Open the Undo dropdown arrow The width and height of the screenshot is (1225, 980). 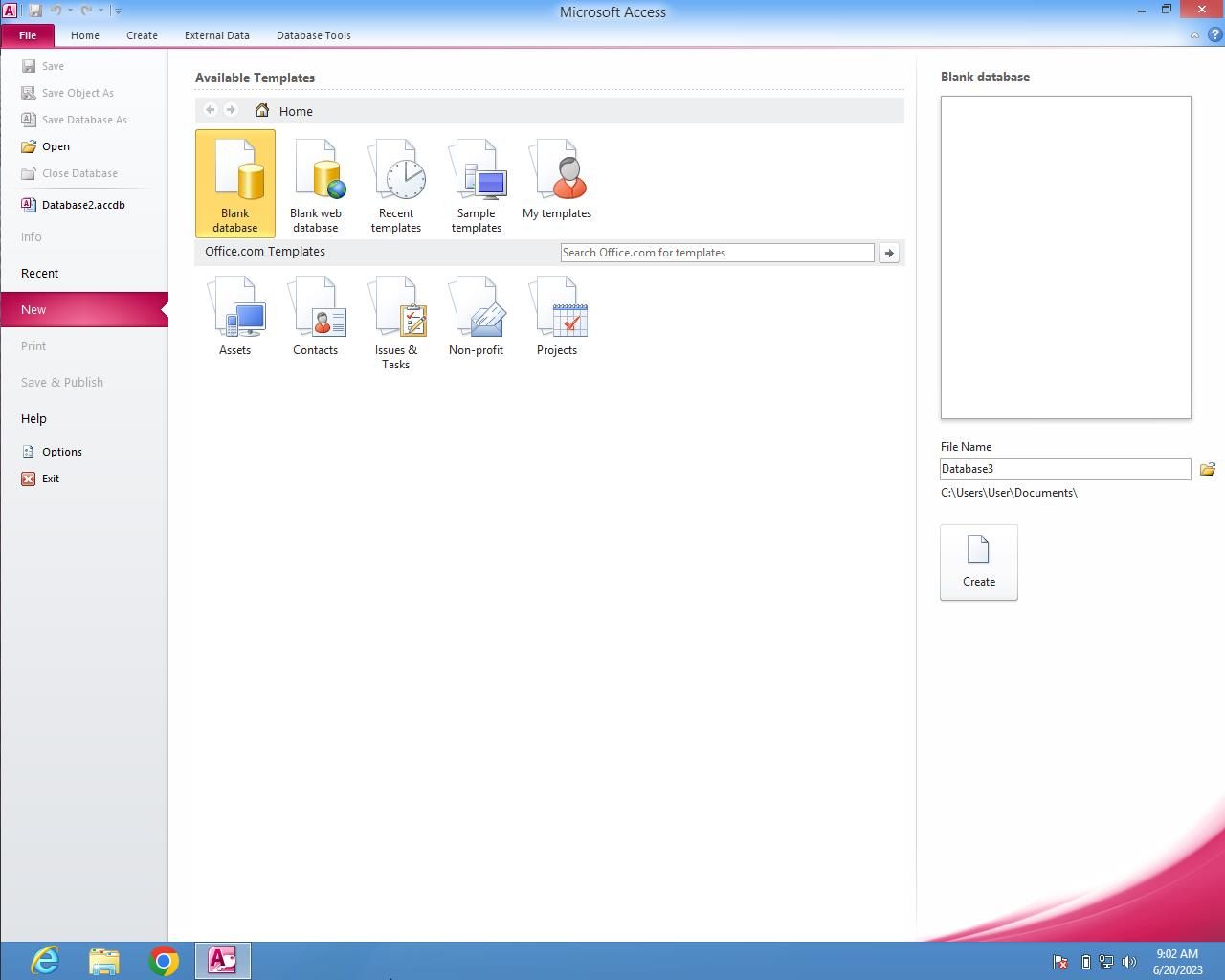(x=70, y=11)
